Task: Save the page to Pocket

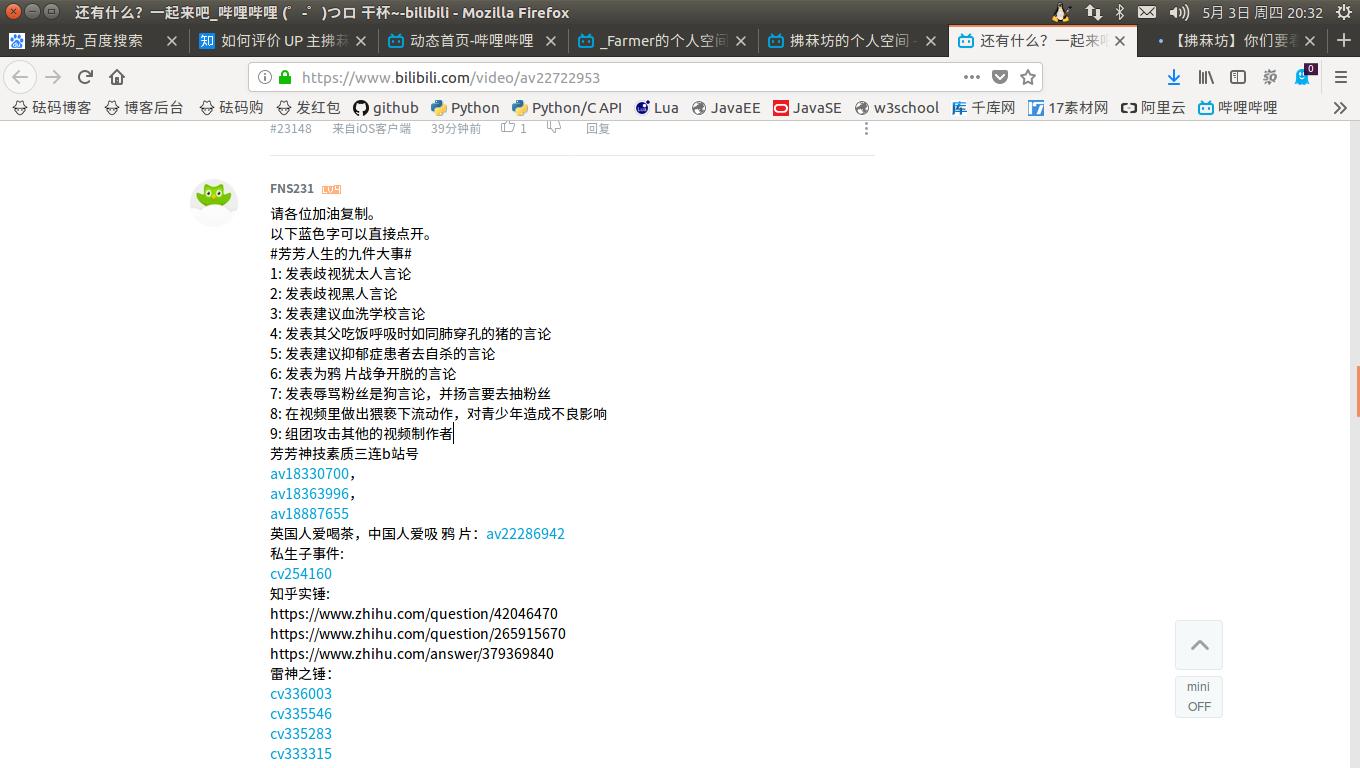Action: [1000, 77]
